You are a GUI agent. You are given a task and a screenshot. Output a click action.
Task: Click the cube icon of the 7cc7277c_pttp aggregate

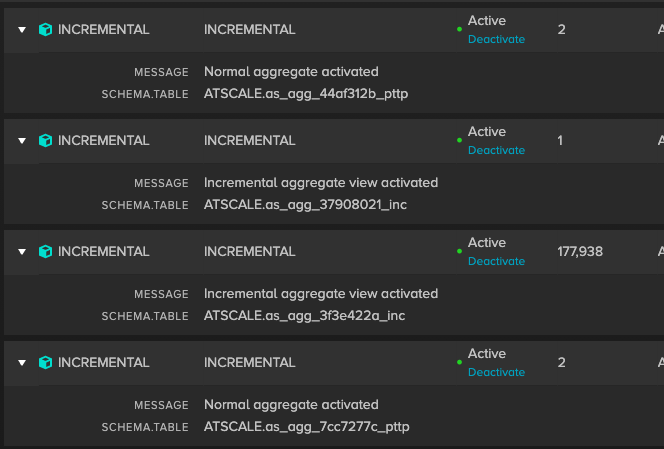(x=45, y=363)
